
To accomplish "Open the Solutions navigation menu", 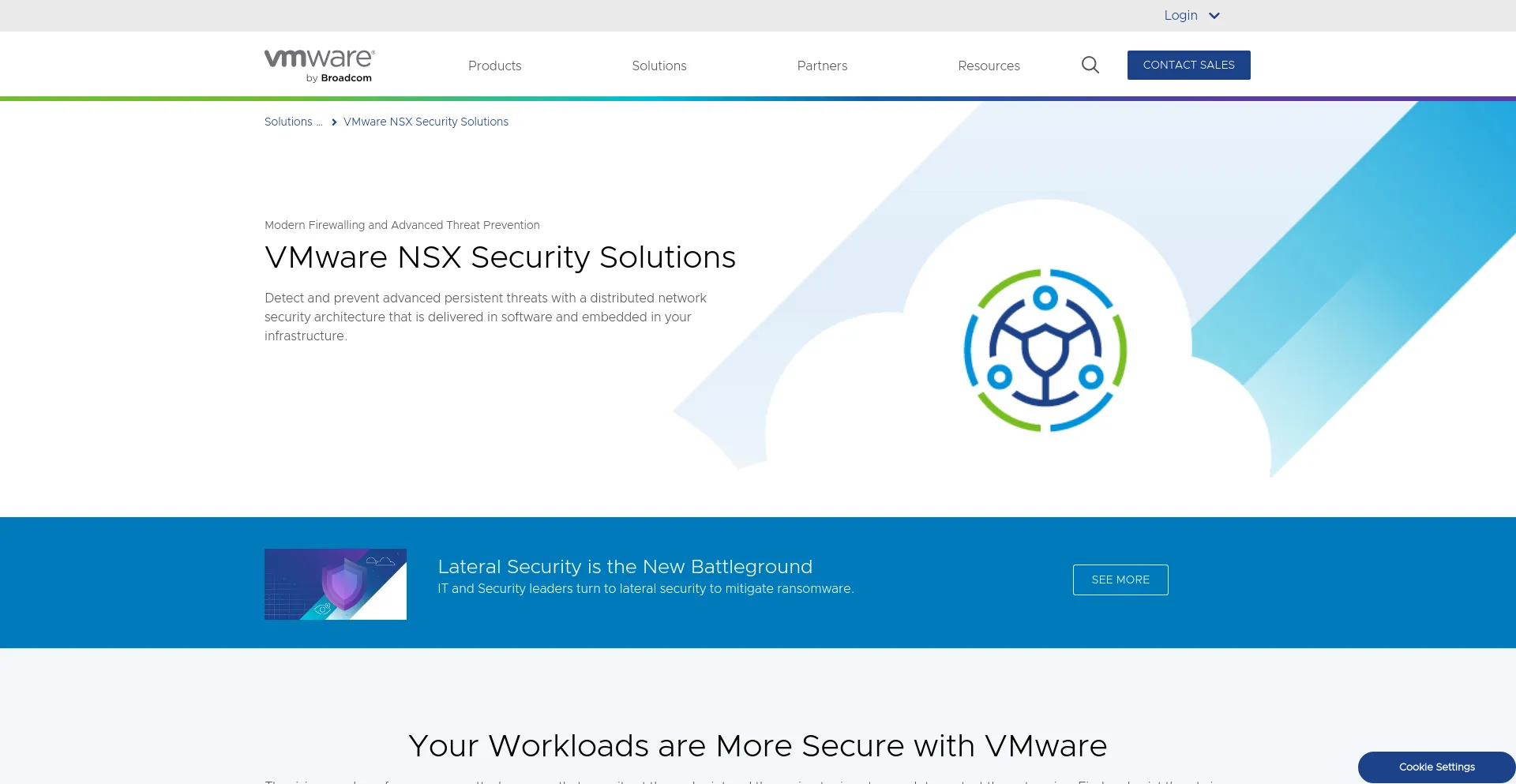I will [x=659, y=66].
